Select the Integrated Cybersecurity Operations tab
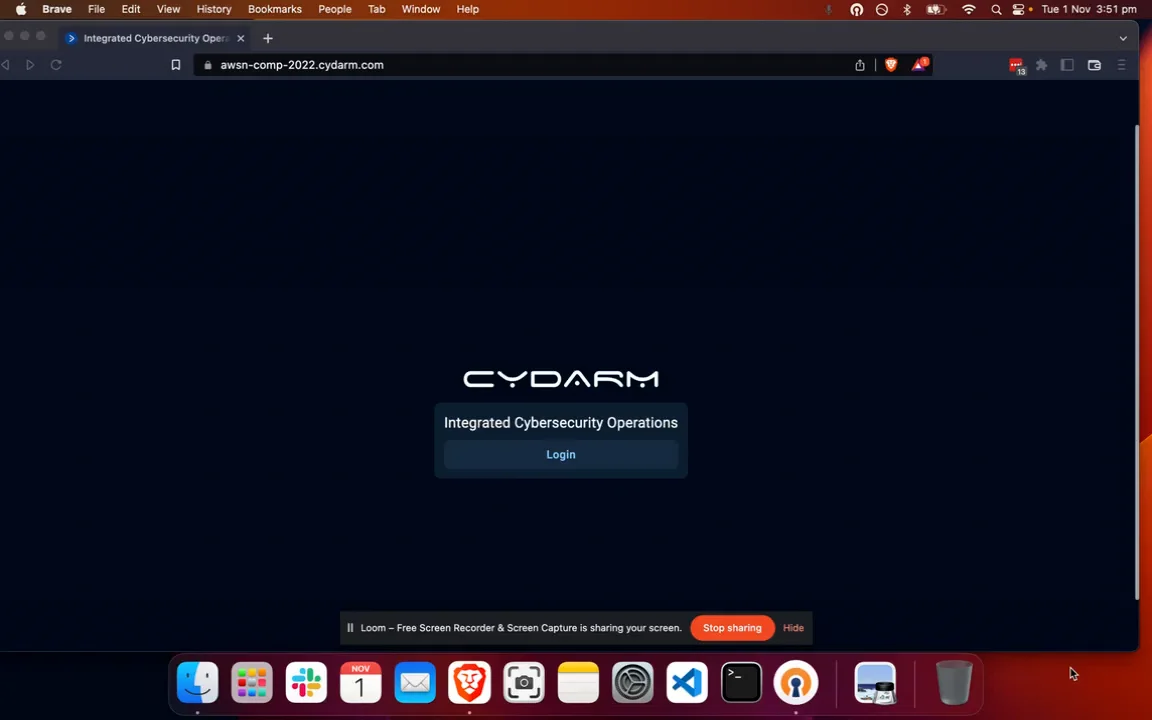1152x720 pixels. (x=154, y=38)
